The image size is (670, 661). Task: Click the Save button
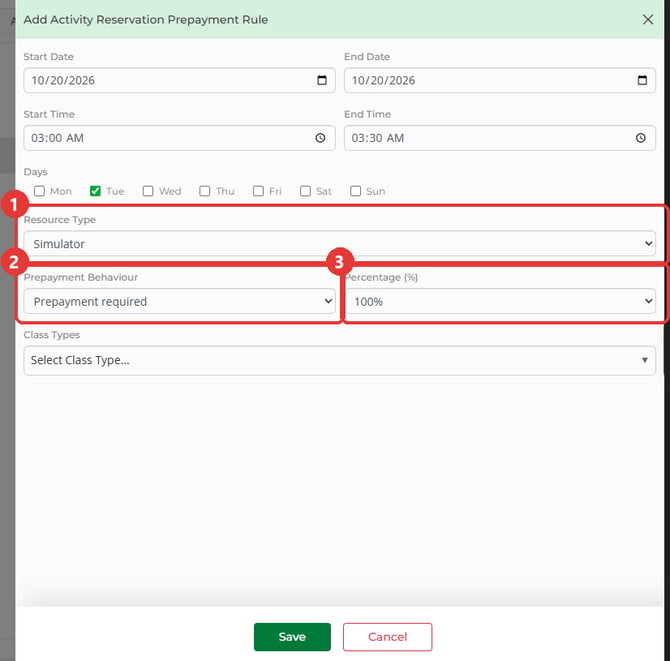[292, 637]
